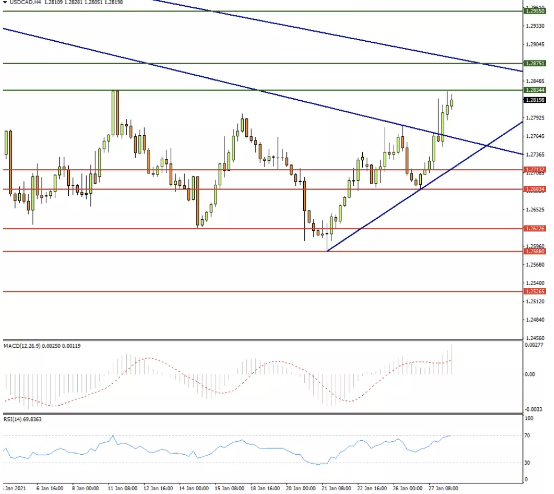Click the MACD zero level 0.00 label
This screenshot has width=554, height=494.
click(x=530, y=374)
